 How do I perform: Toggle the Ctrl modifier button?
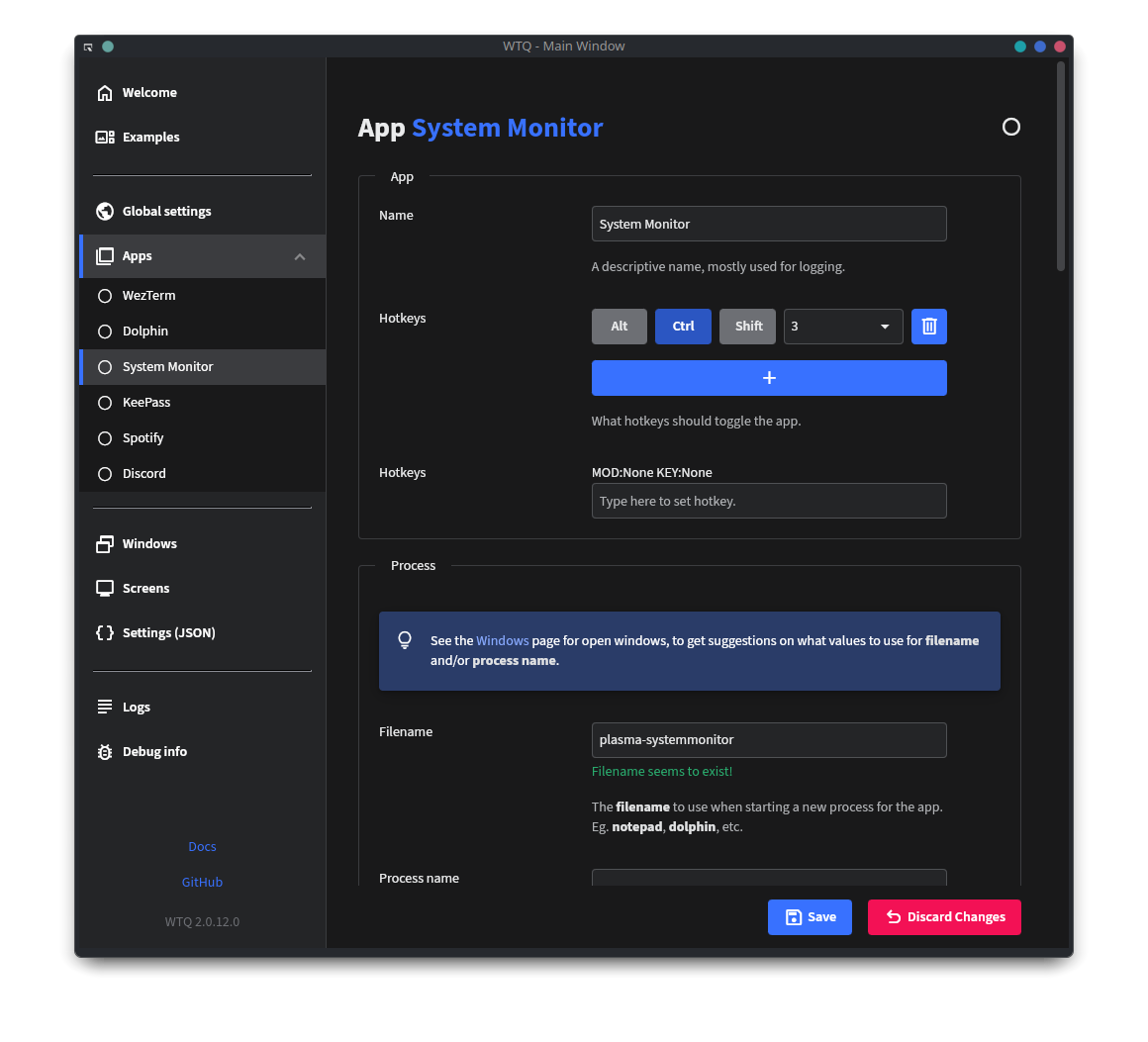683,327
